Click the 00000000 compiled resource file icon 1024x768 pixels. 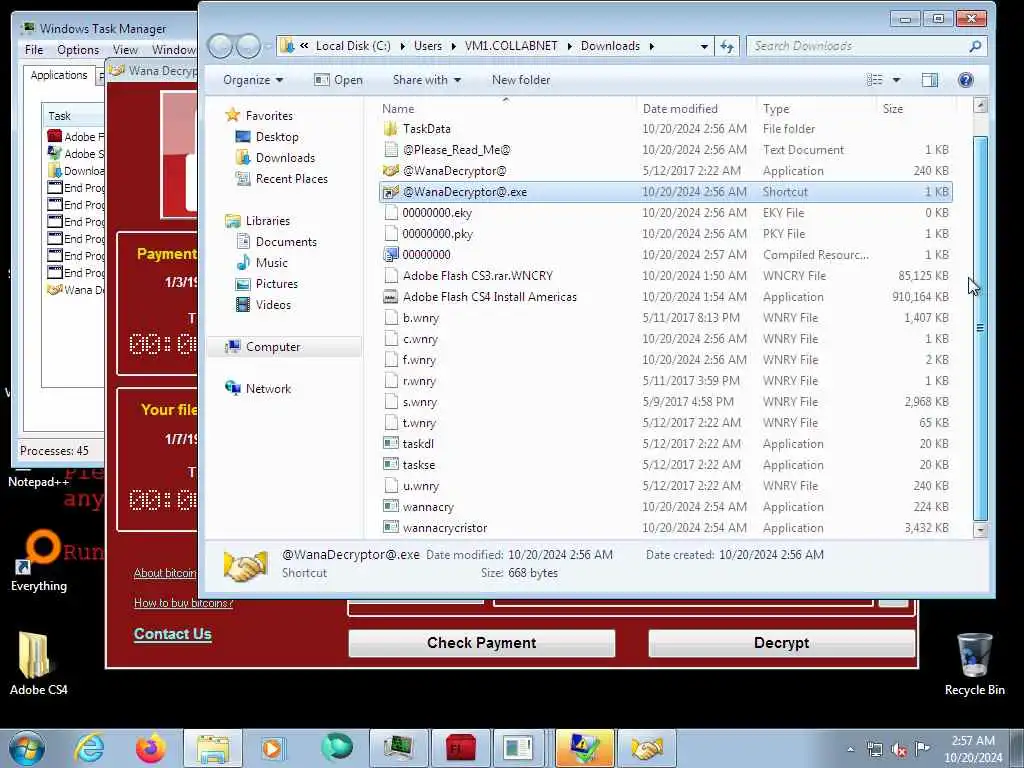click(x=391, y=255)
